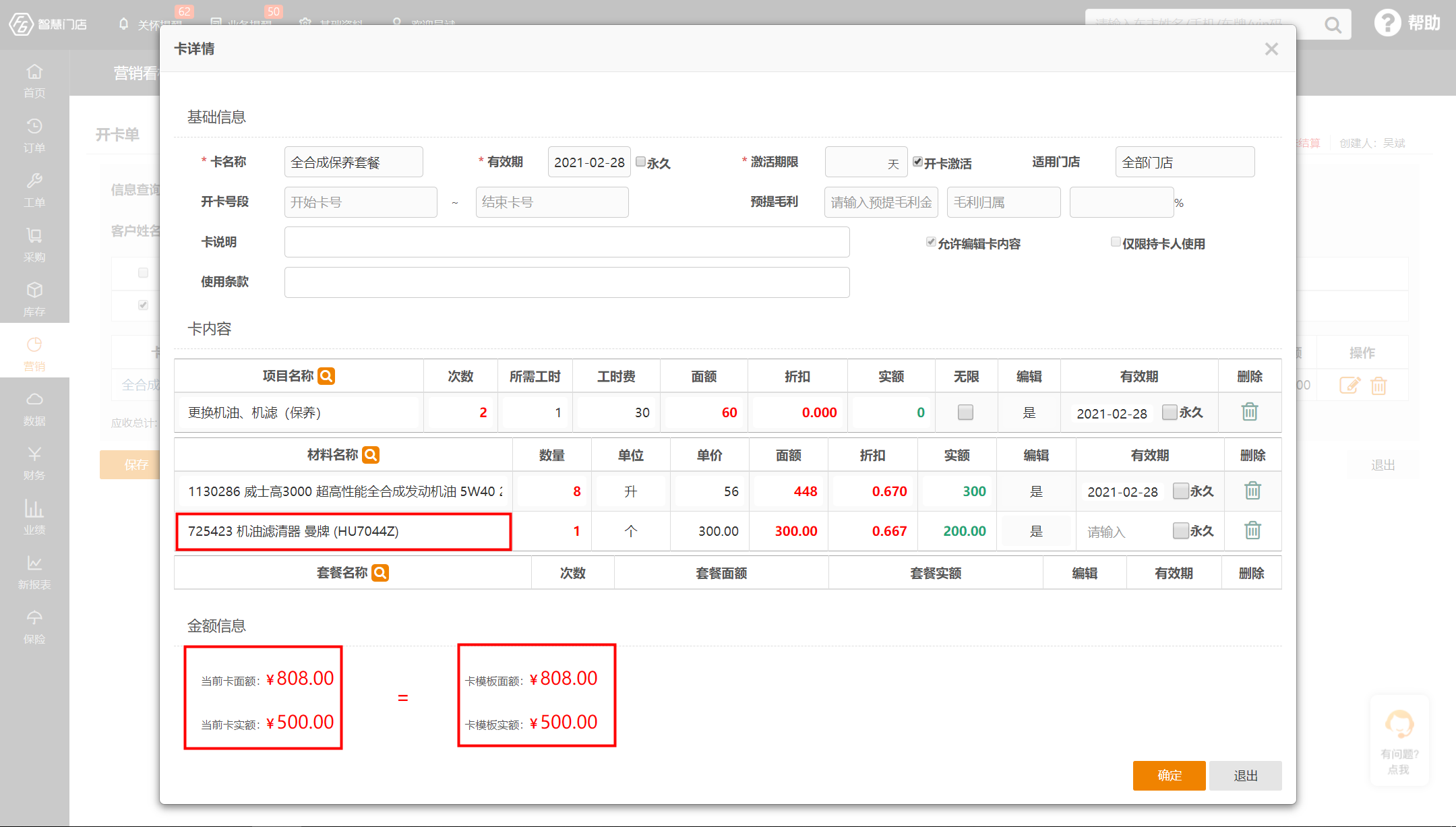Search packages via 套餐名称 magnifier icon
The image size is (1456, 827).
pos(380,573)
